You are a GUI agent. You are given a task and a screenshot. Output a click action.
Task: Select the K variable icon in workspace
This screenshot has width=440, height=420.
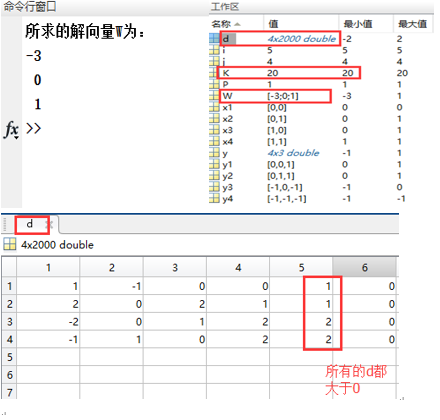pos(213,73)
